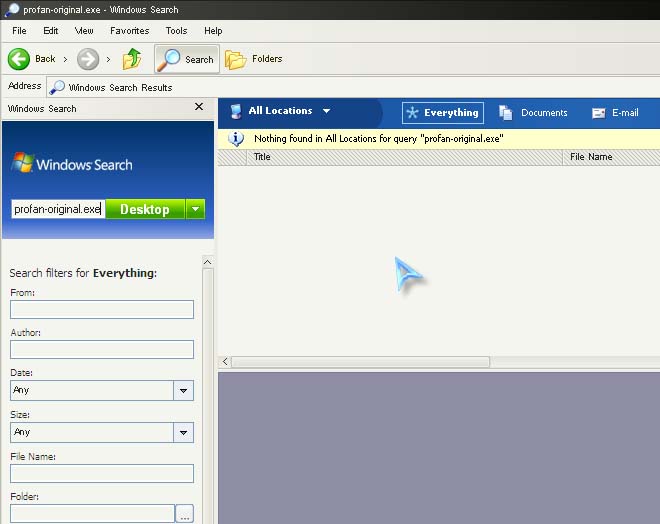The height and width of the screenshot is (524, 660).
Task: Click the All Locations computer icon
Action: [236, 111]
